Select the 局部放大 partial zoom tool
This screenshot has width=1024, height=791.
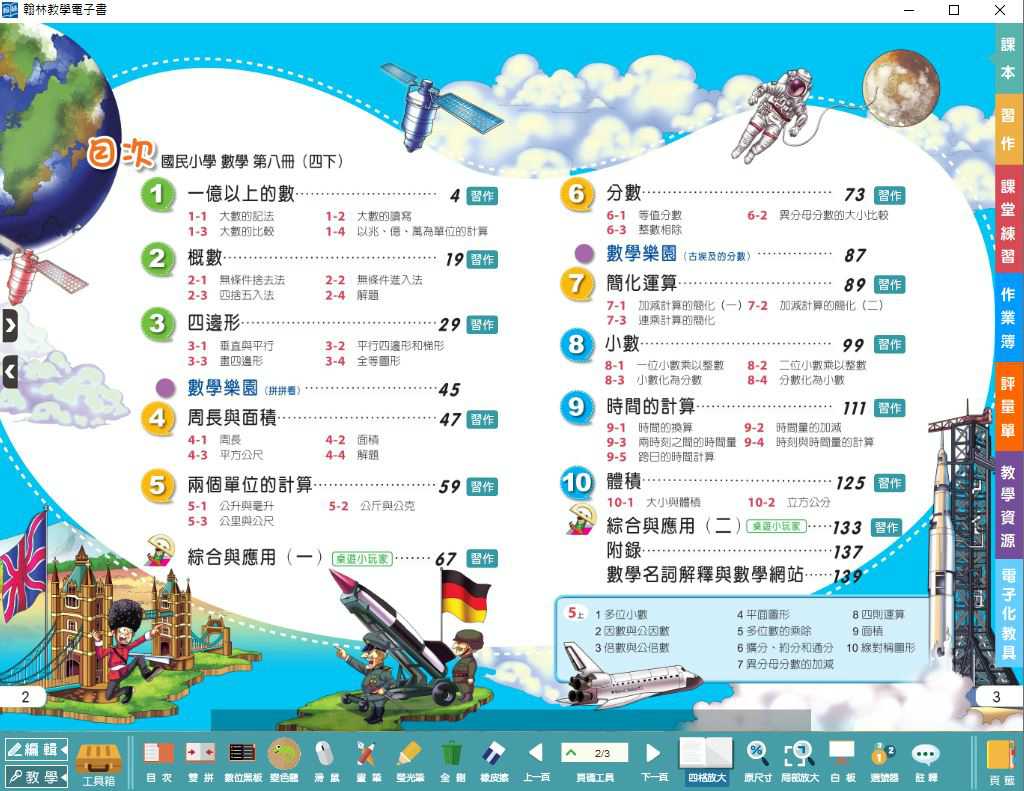point(799,762)
